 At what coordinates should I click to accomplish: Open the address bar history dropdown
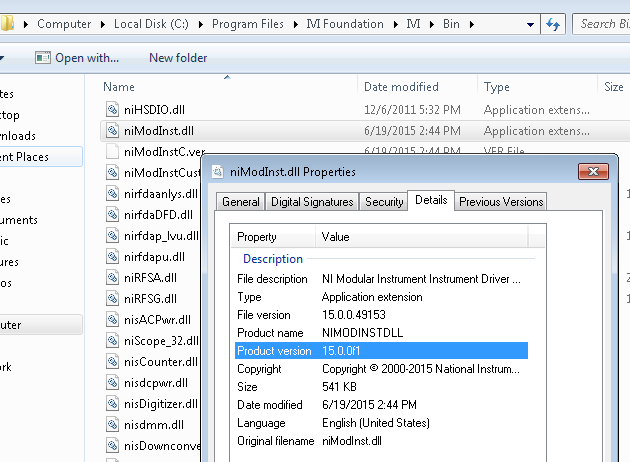click(530, 25)
